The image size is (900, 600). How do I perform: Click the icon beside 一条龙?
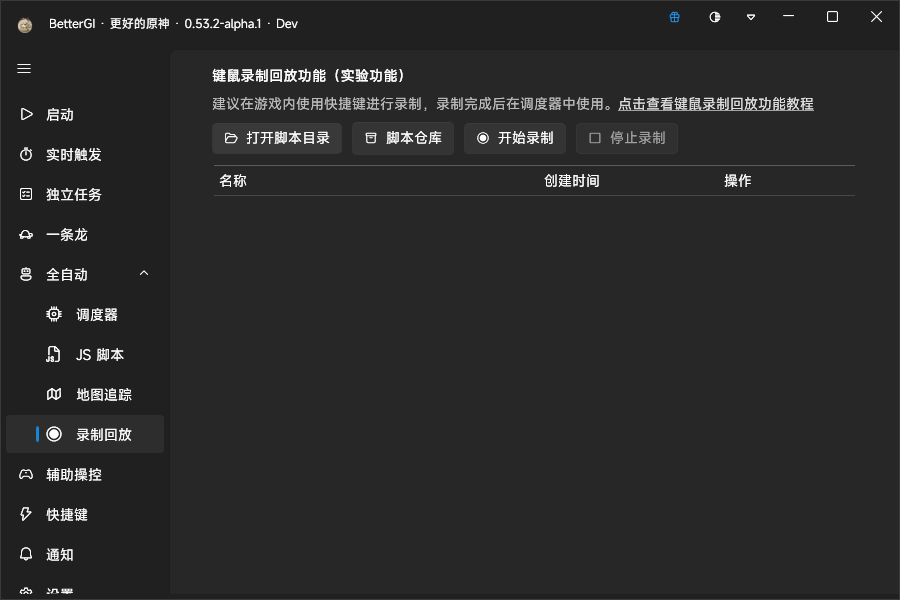tap(26, 234)
